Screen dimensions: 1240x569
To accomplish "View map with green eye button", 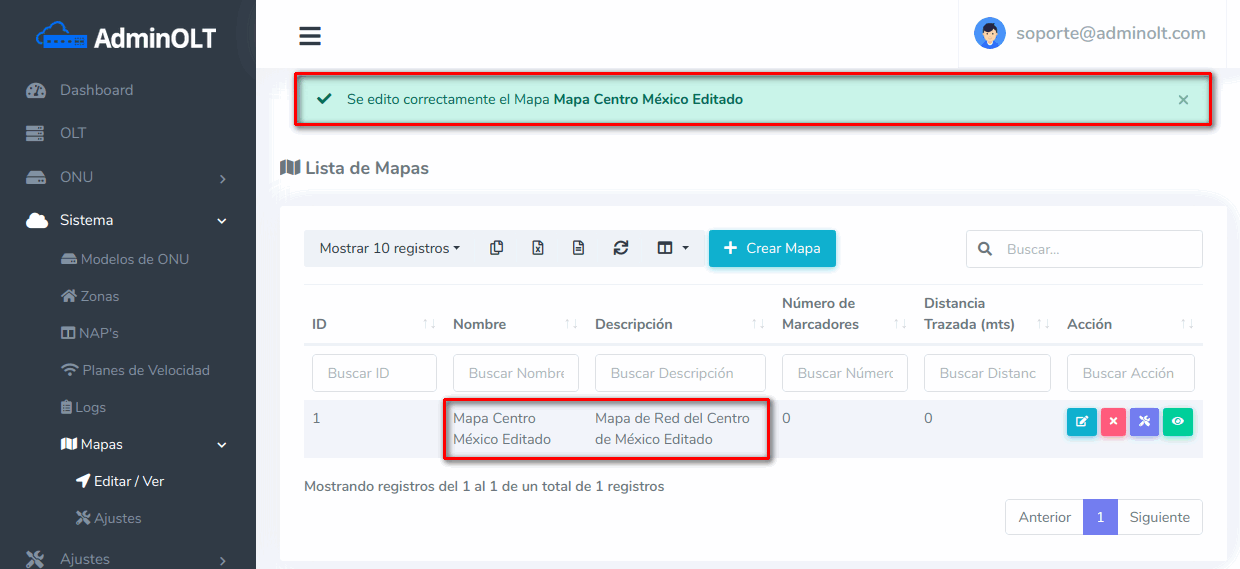I will (x=1177, y=422).
